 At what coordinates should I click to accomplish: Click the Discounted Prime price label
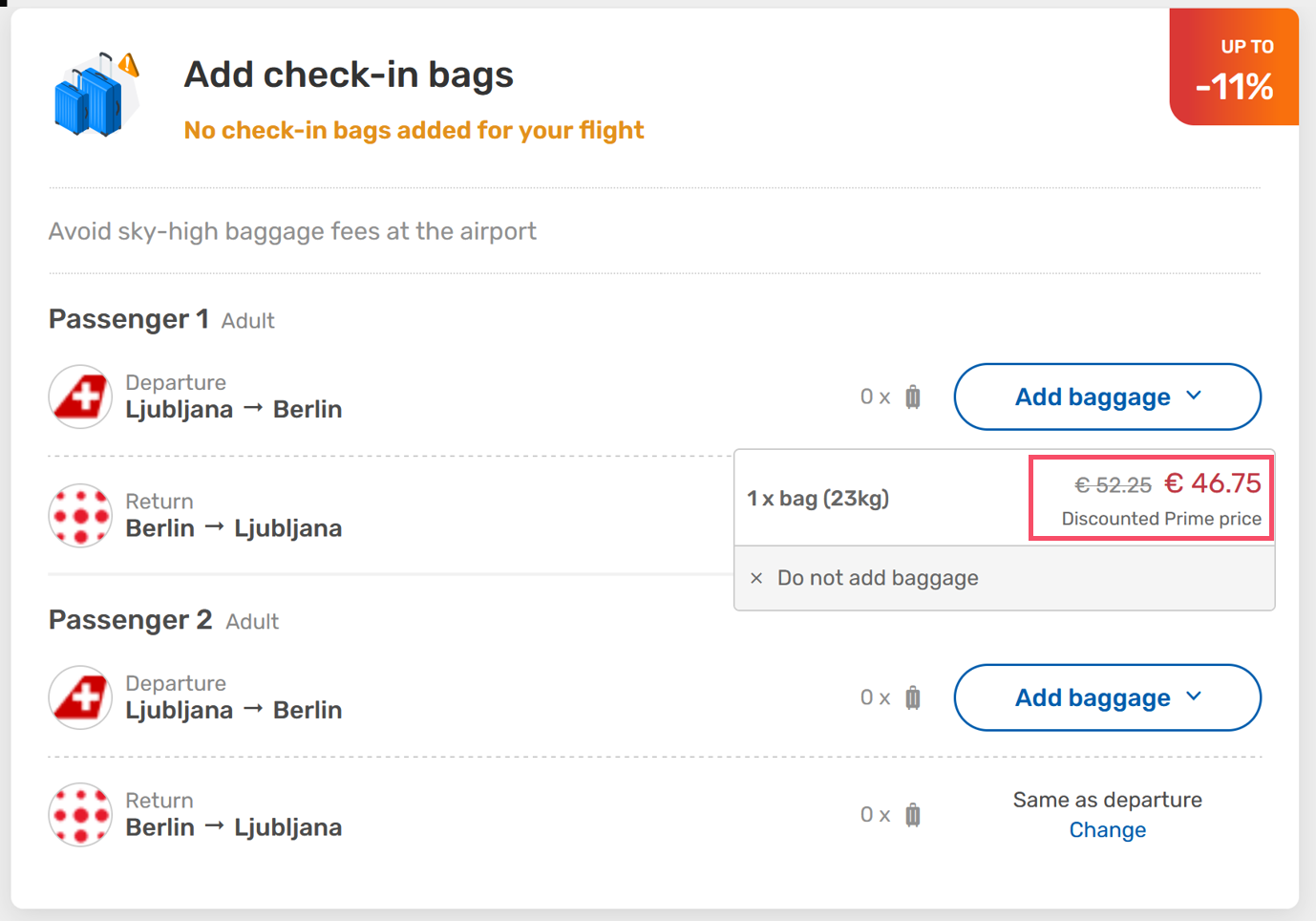1161,519
